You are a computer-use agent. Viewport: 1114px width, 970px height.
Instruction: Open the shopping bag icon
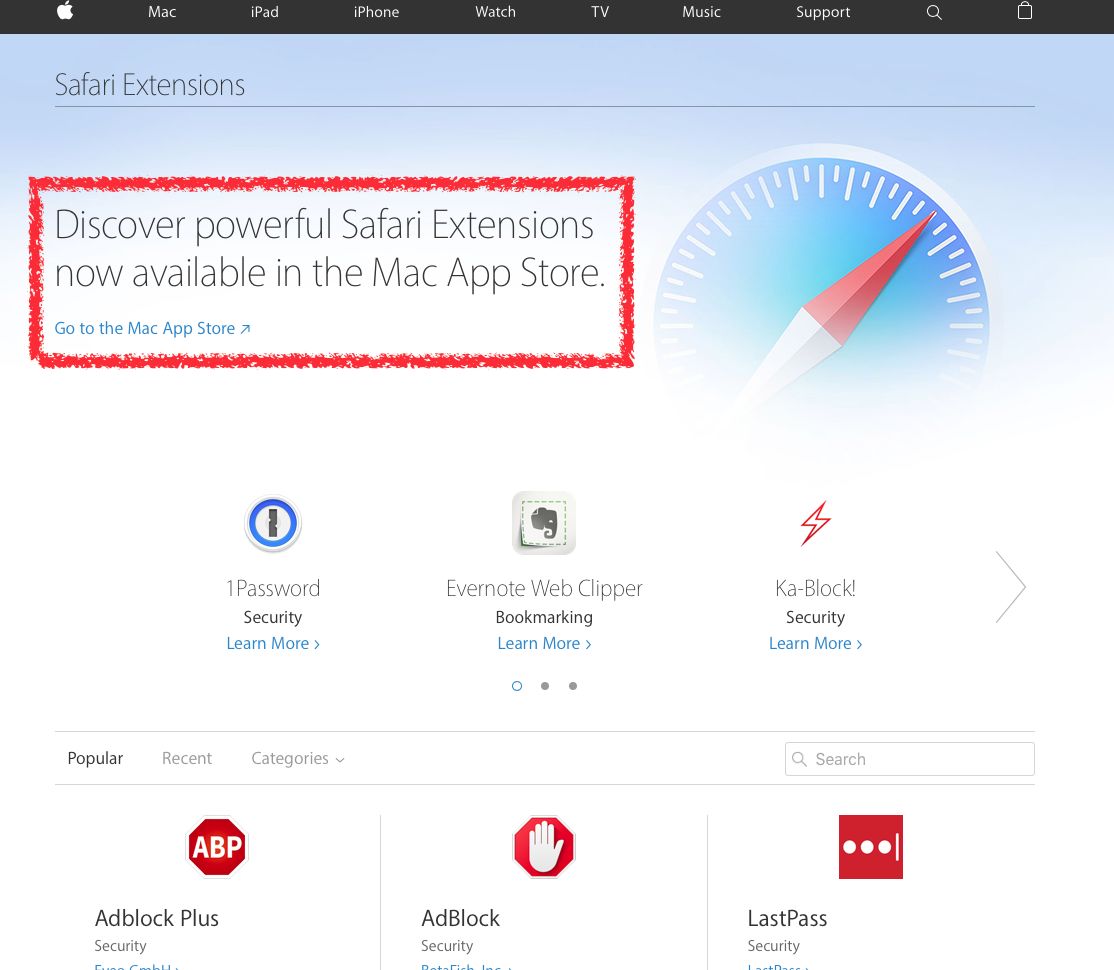click(x=1024, y=11)
